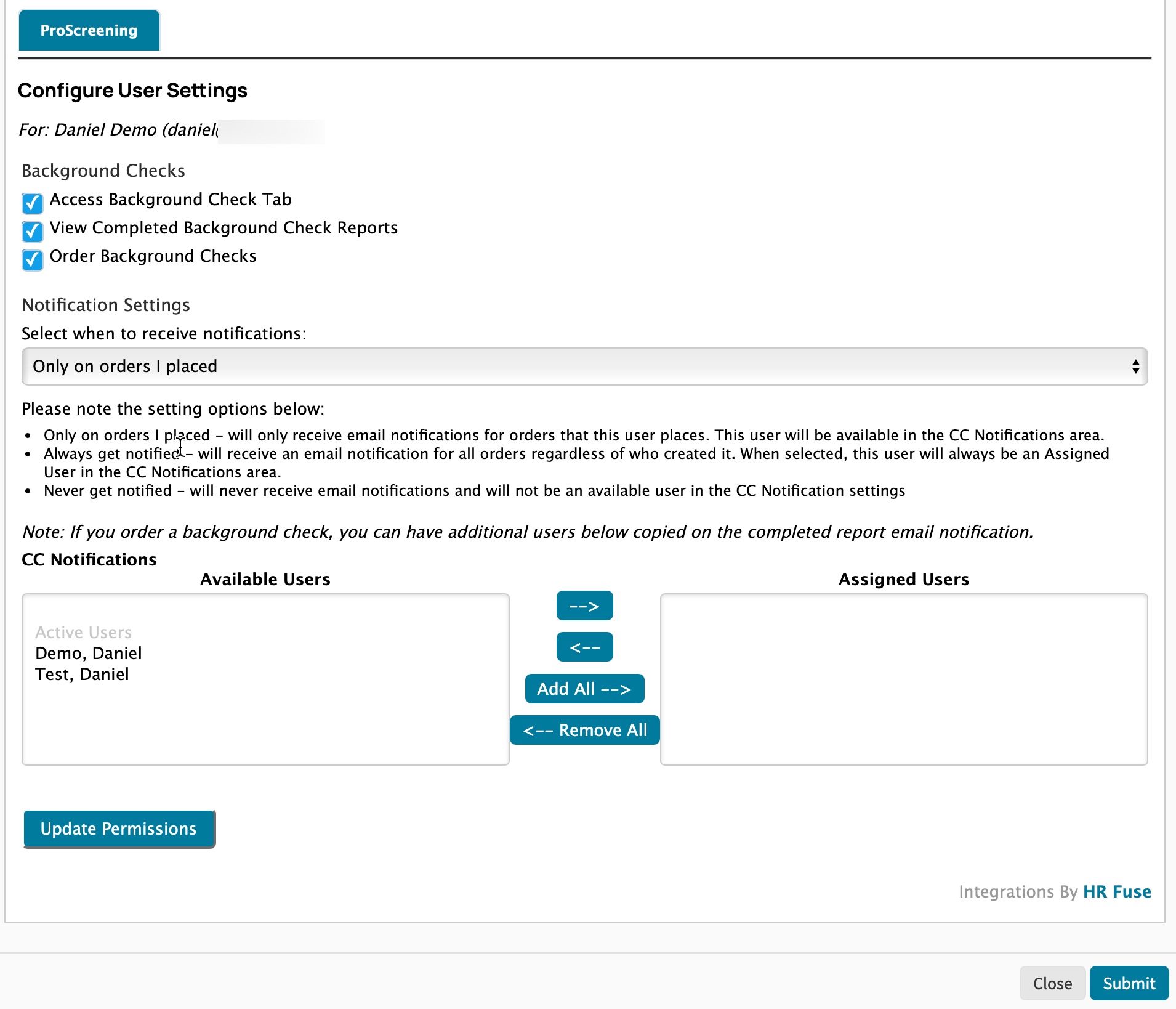Click the --> assign user button
Image resolution: width=1176 pixels, height=1009 pixels.
coord(584,606)
